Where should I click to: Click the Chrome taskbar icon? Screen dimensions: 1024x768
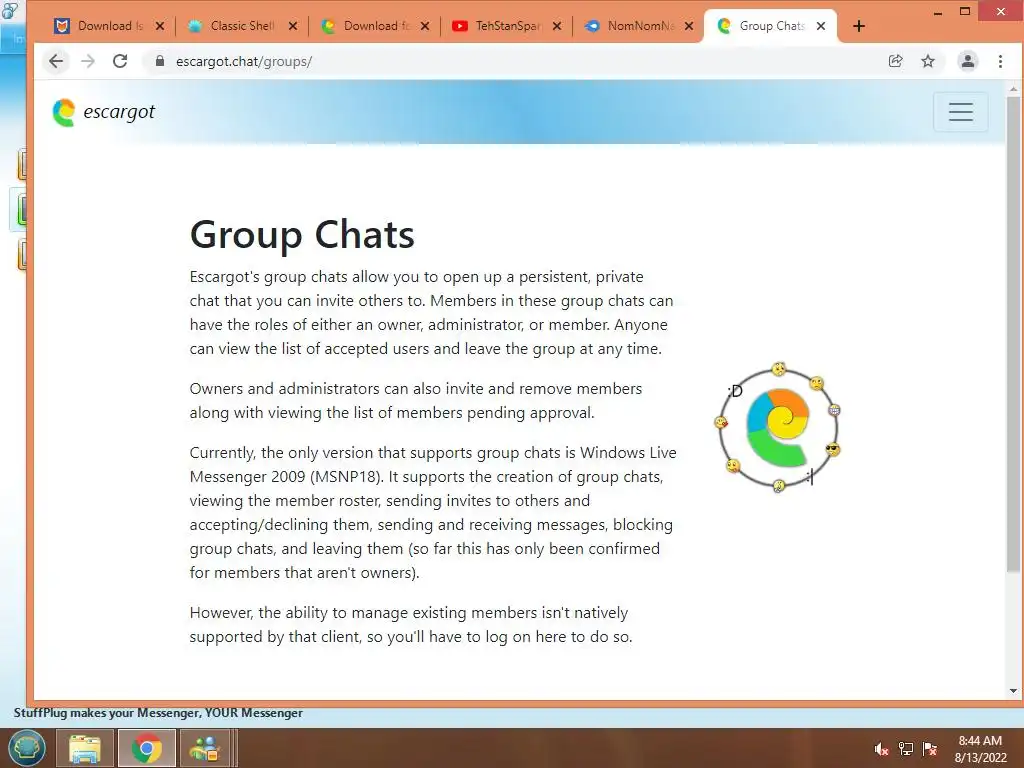point(146,748)
